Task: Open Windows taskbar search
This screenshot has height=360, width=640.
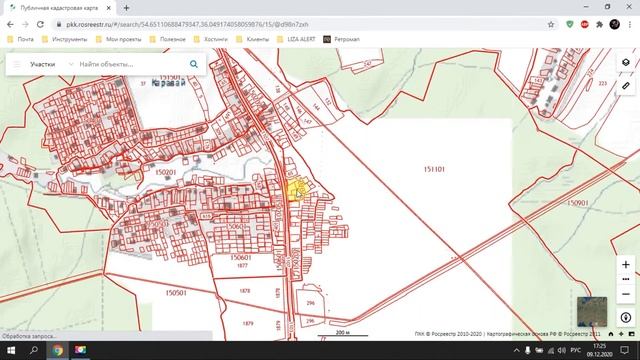Action: [x=34, y=350]
